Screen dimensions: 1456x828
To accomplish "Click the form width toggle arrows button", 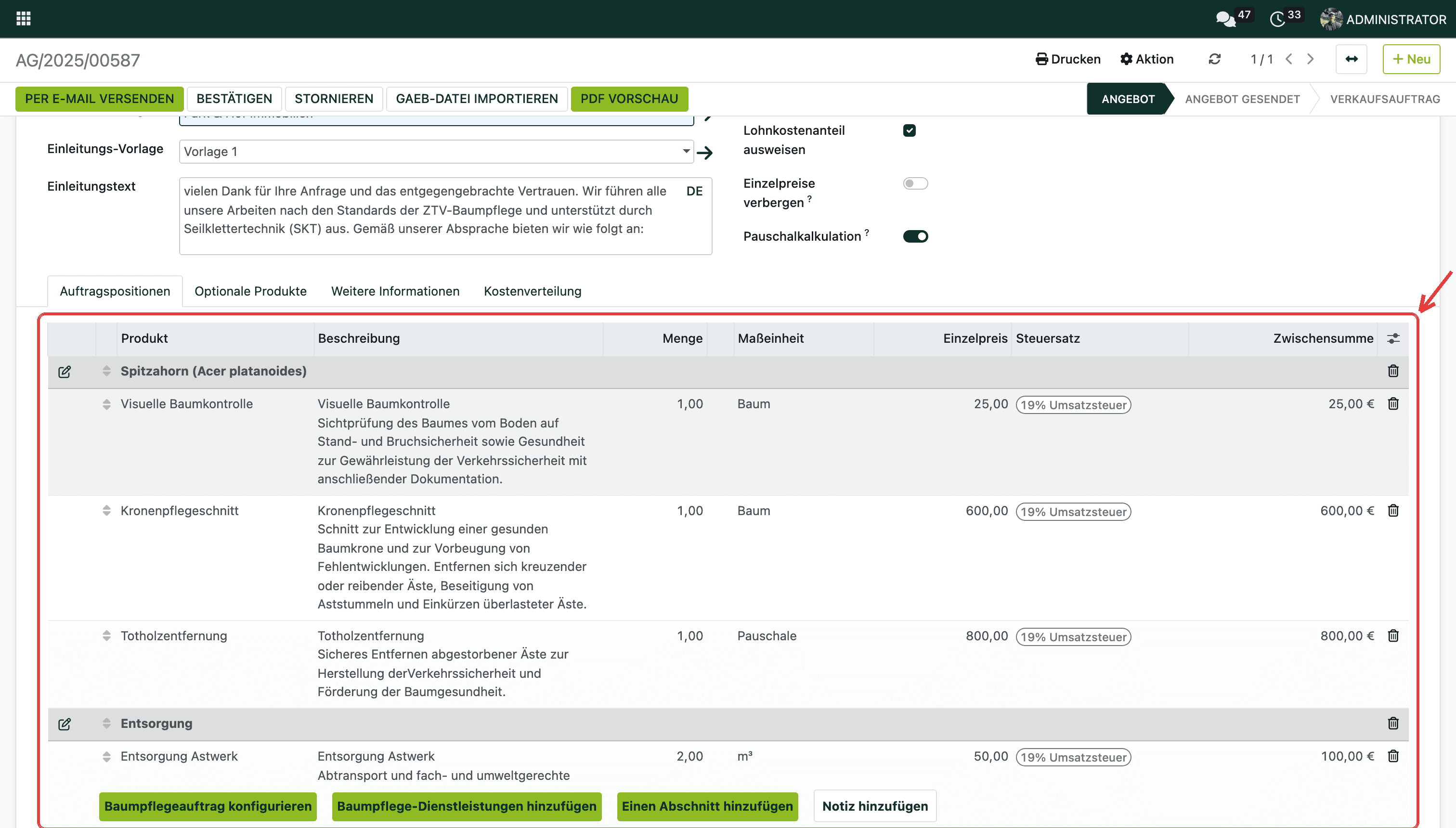I will (x=1352, y=59).
